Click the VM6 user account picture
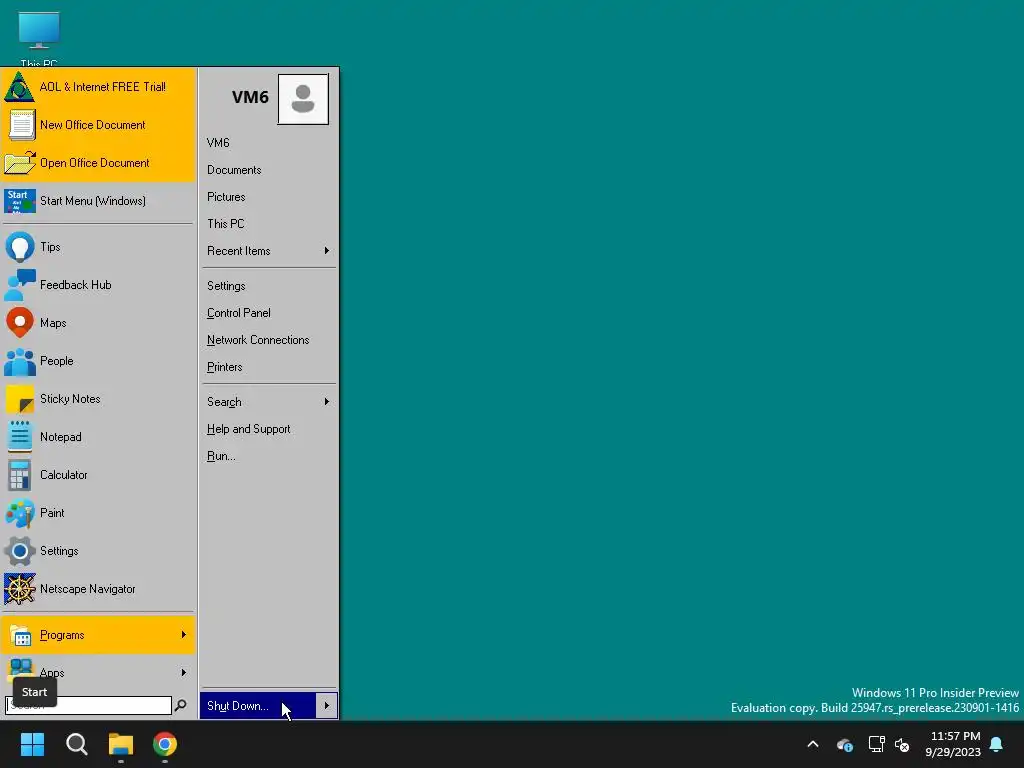1024x768 pixels. tap(303, 99)
